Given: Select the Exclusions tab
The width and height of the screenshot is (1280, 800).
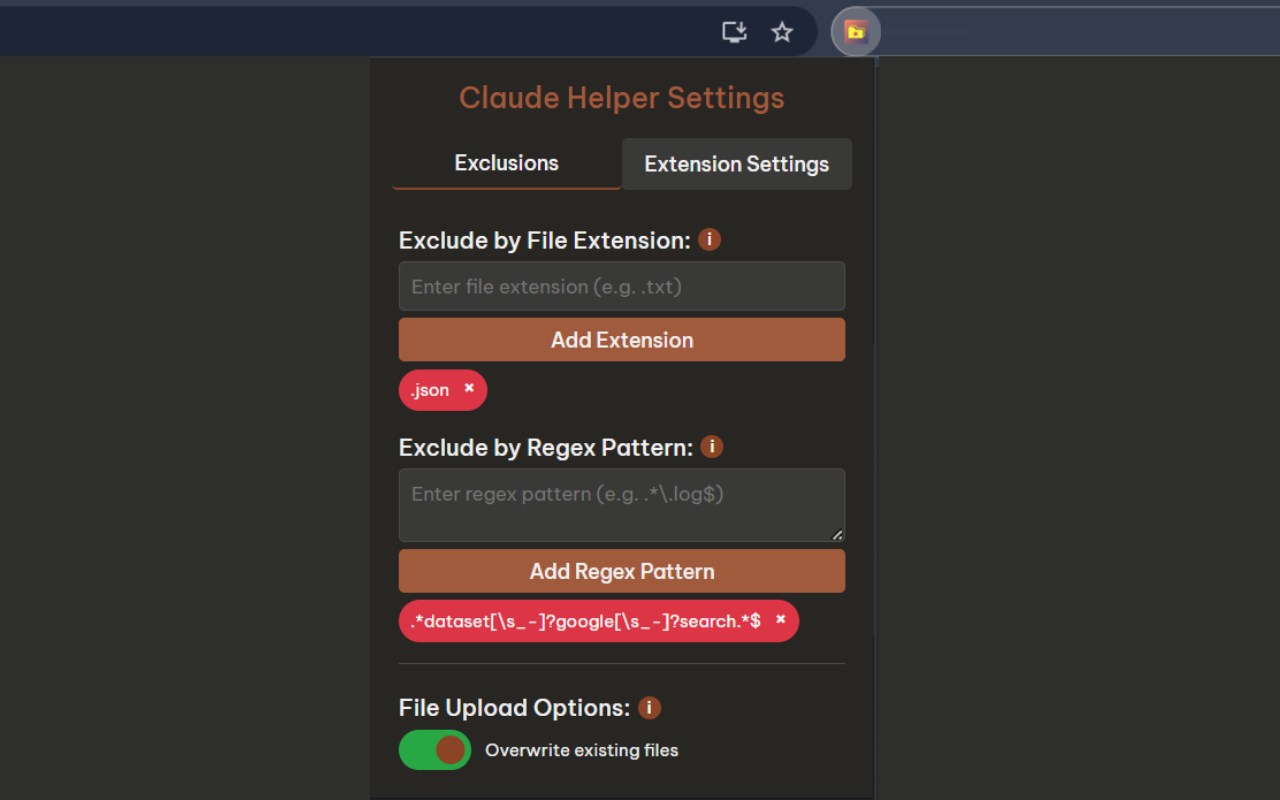Looking at the screenshot, I should (x=507, y=163).
